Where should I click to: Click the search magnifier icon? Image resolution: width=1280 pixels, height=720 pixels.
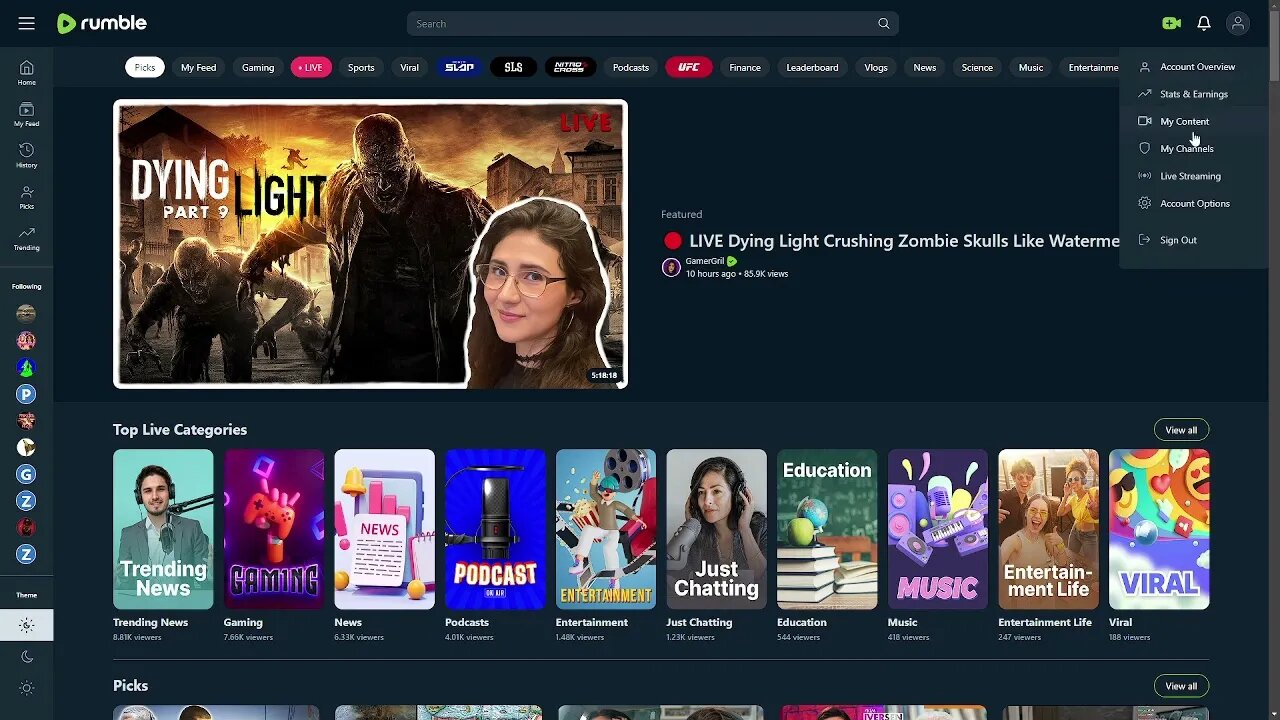click(x=884, y=23)
